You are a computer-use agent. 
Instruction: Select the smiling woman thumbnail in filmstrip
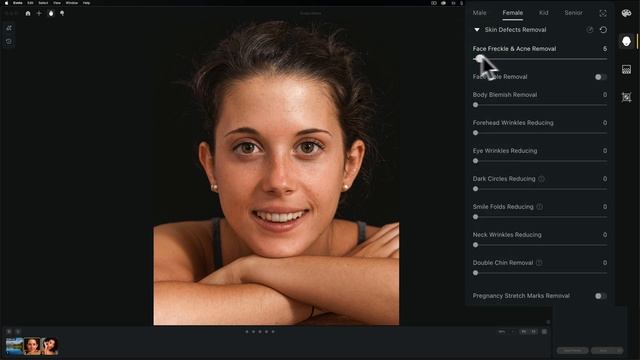[32, 346]
